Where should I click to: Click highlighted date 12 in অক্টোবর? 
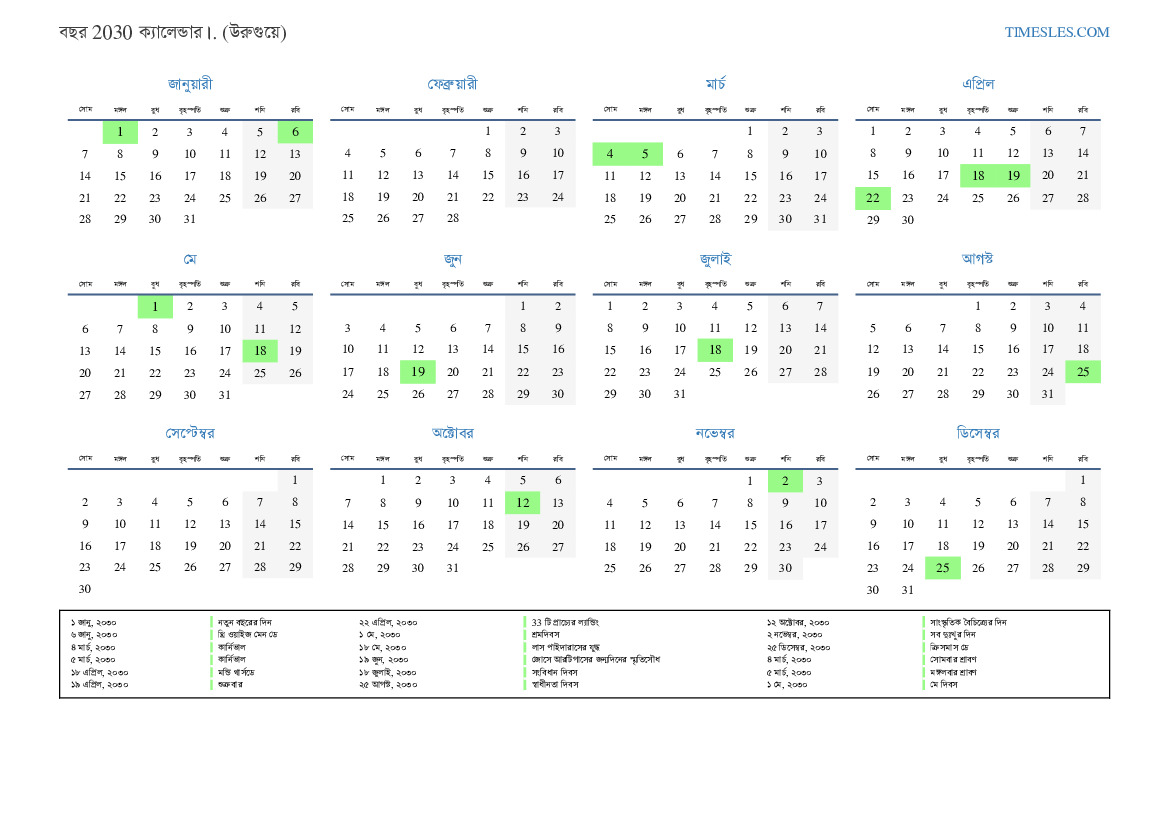click(523, 503)
